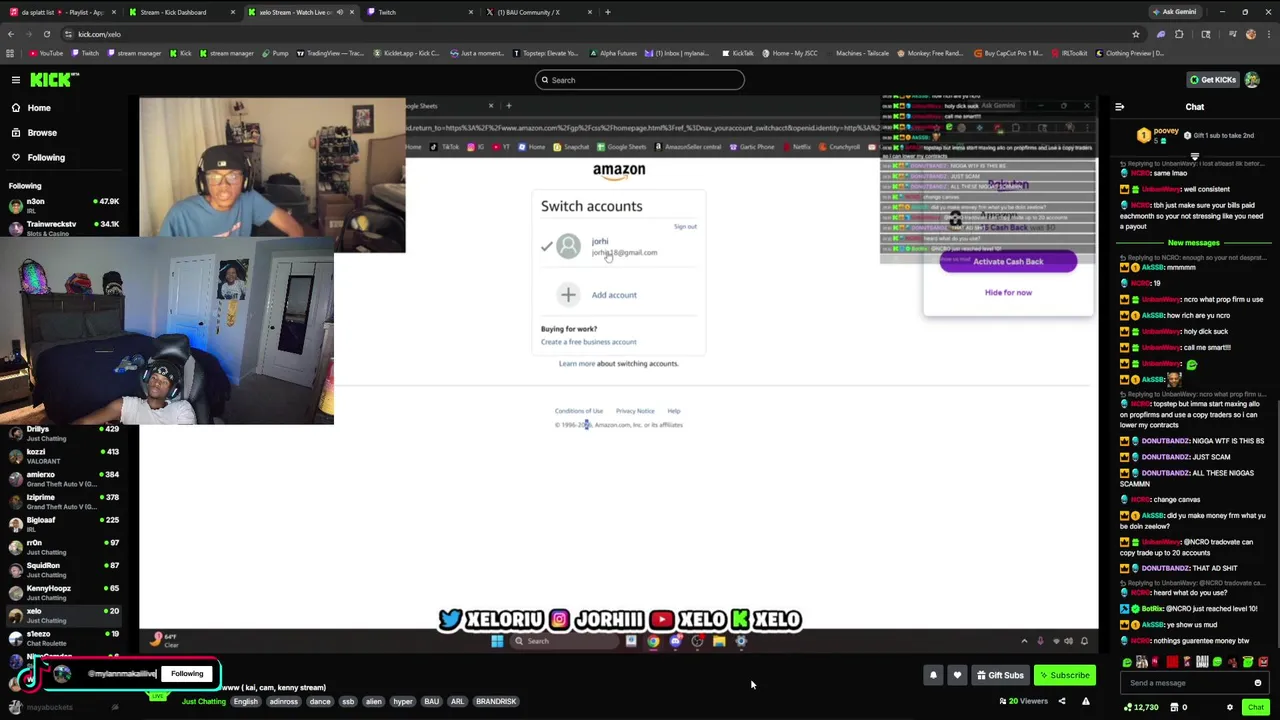Open Bigloaaf channel in sidebar

[63, 524]
